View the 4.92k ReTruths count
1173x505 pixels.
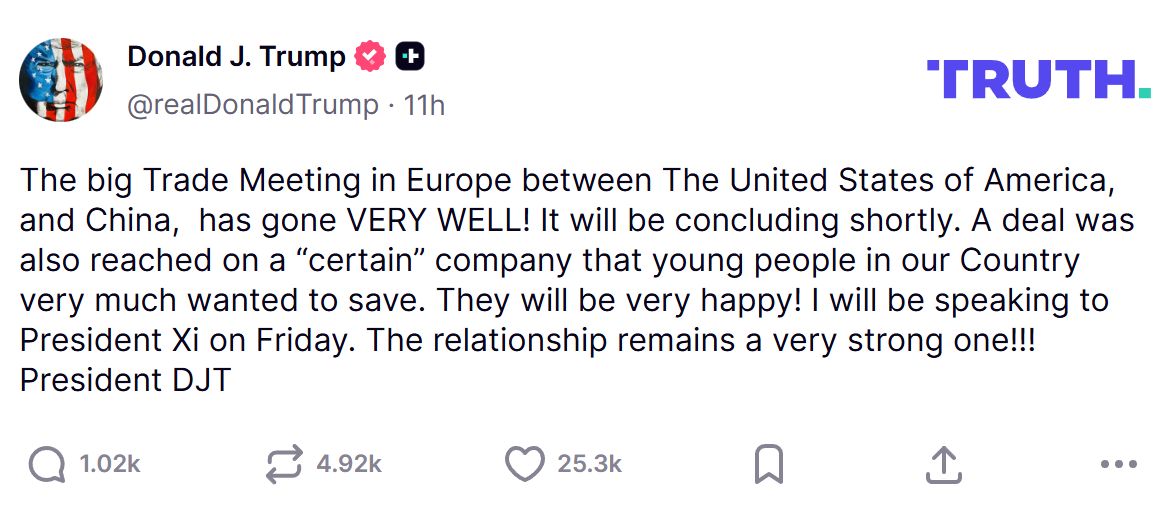coord(349,464)
